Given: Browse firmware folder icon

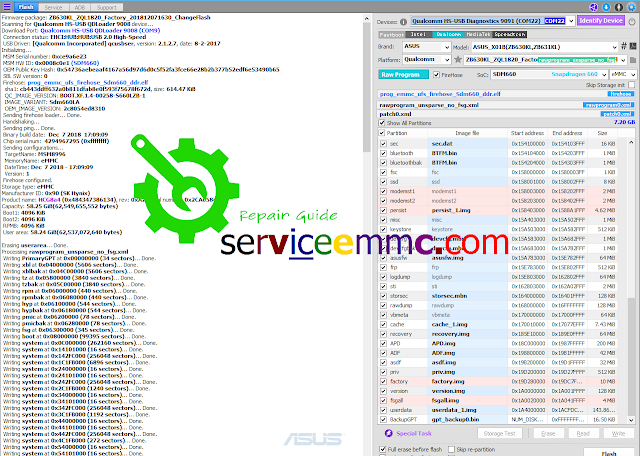Looking at the screenshot, I should pyautogui.click(x=633, y=60).
